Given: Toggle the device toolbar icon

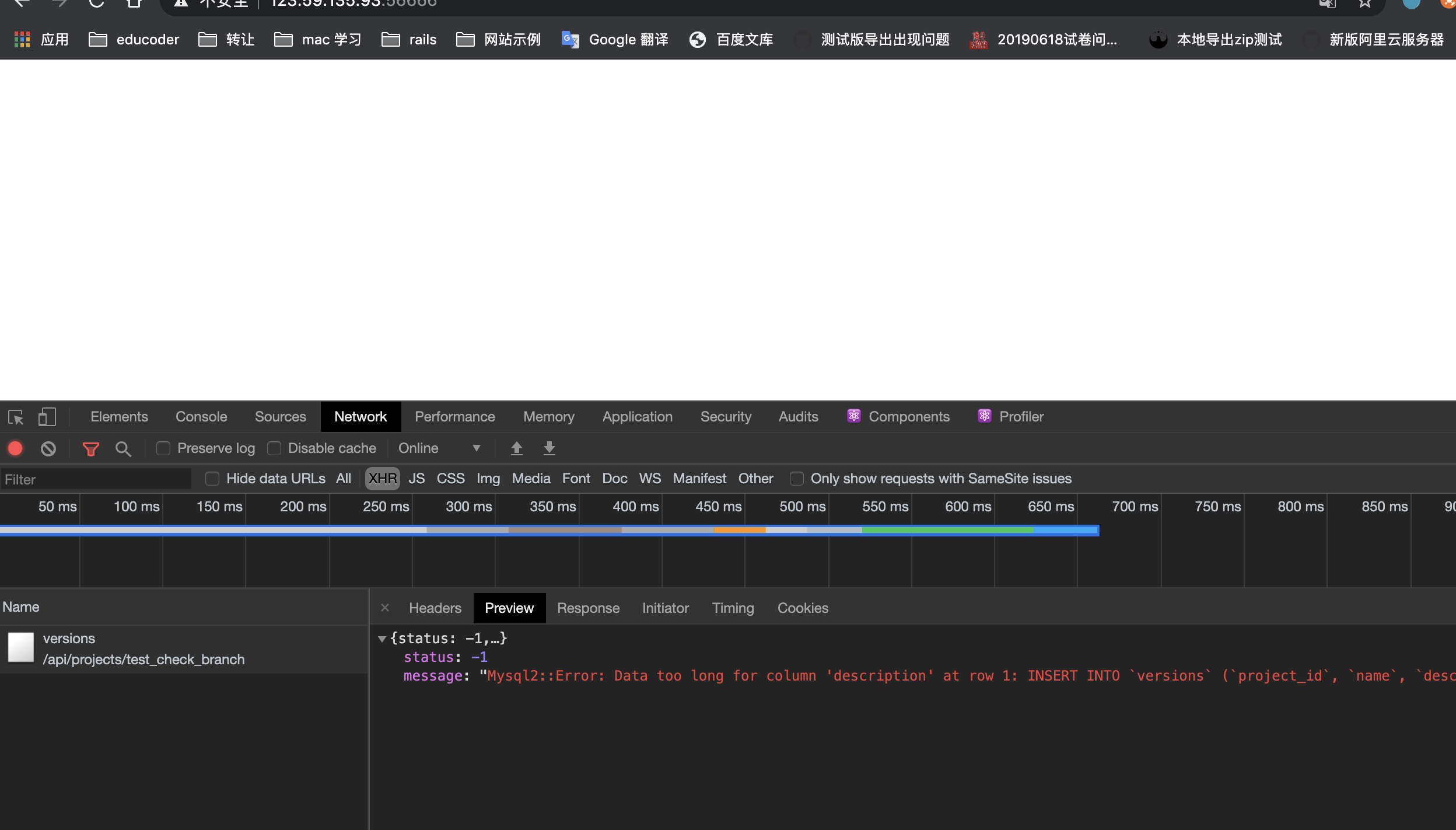Looking at the screenshot, I should click(47, 417).
